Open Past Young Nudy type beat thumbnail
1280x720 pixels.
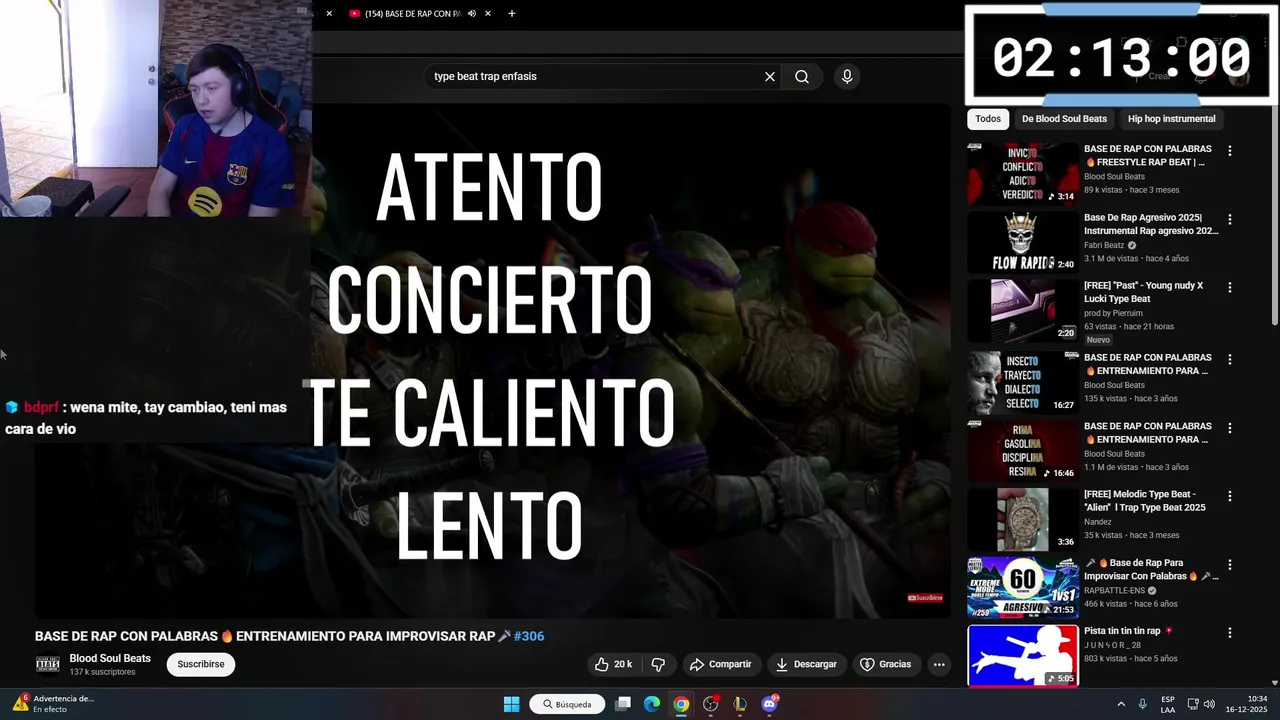[1022, 310]
